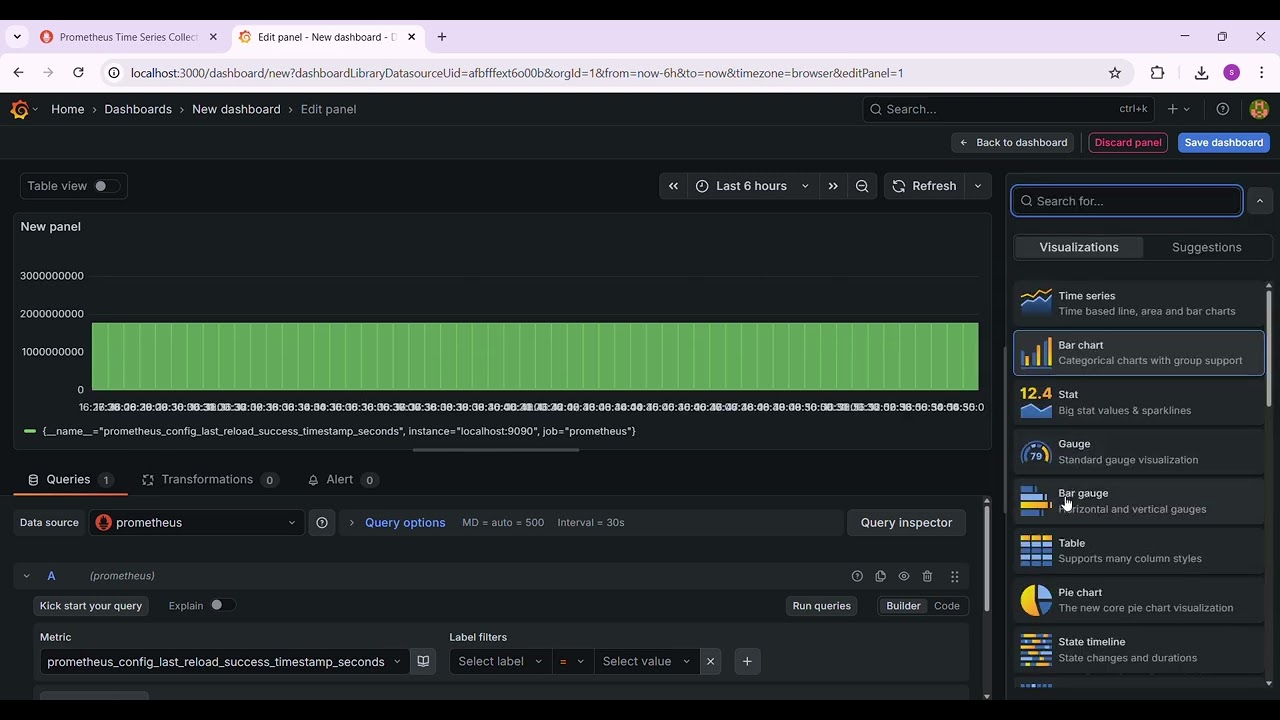Click the legend horizontal scrollbar
Viewport: 1280px width, 720px height.
(496, 450)
